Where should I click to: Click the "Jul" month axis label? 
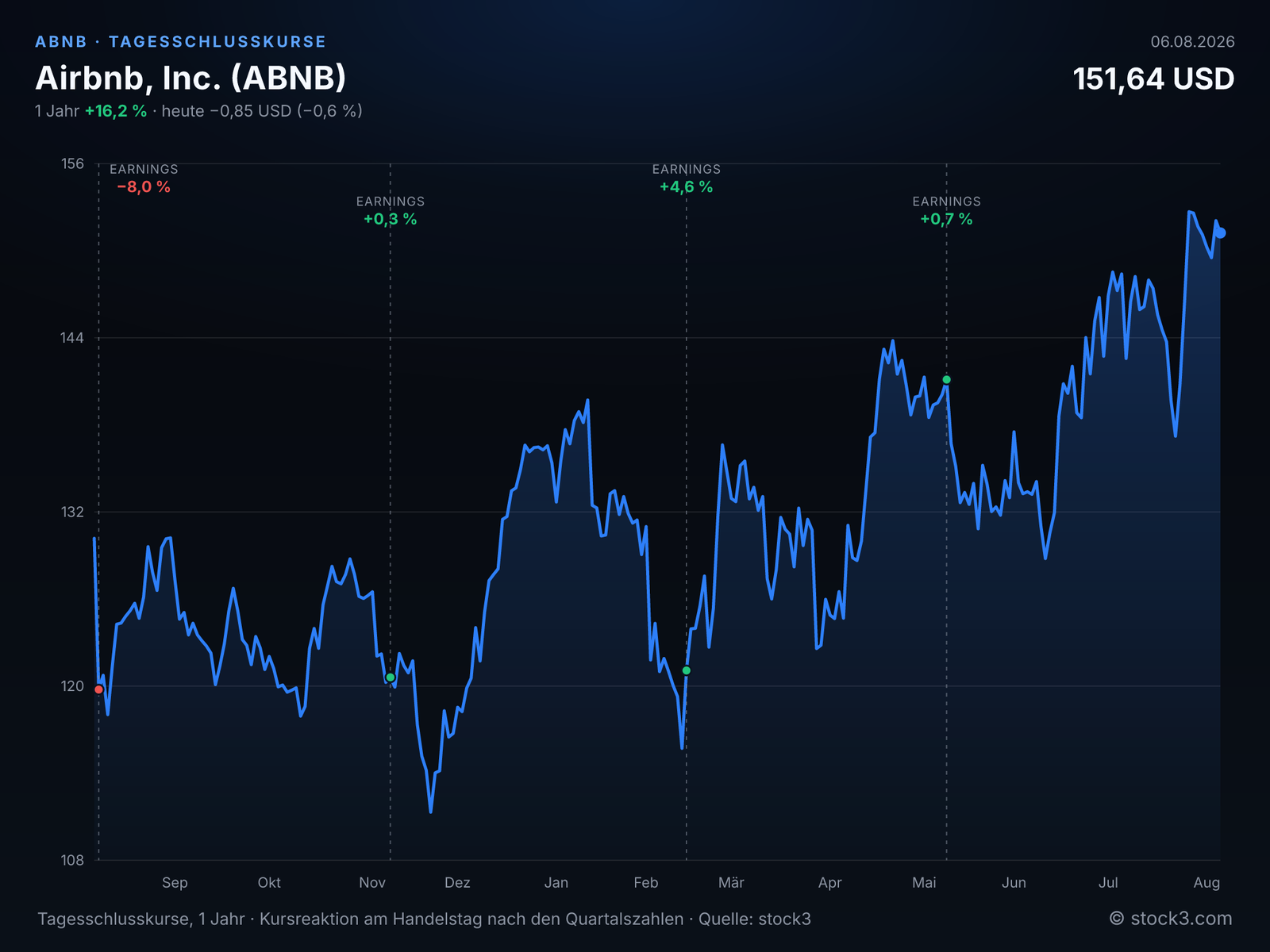coord(1108,883)
